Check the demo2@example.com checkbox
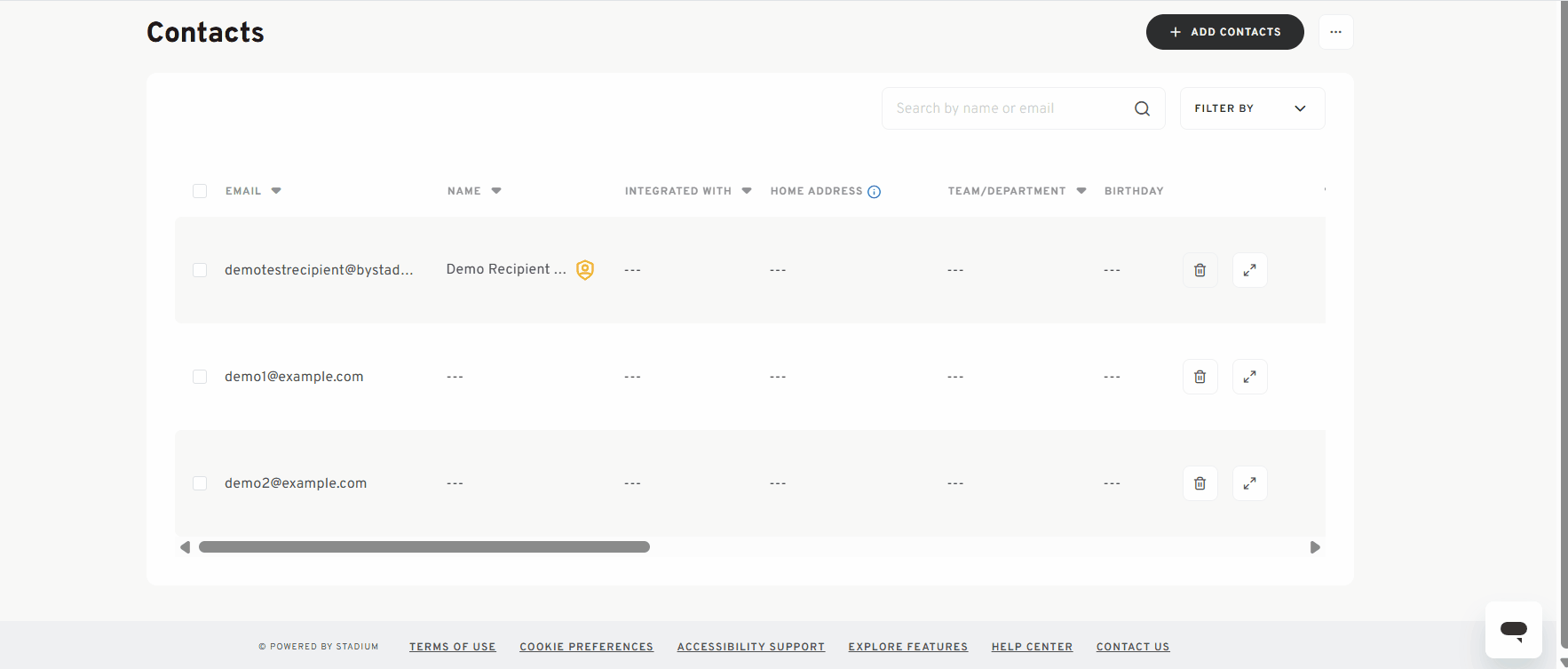Viewport: 1568px width, 669px height. [x=200, y=483]
